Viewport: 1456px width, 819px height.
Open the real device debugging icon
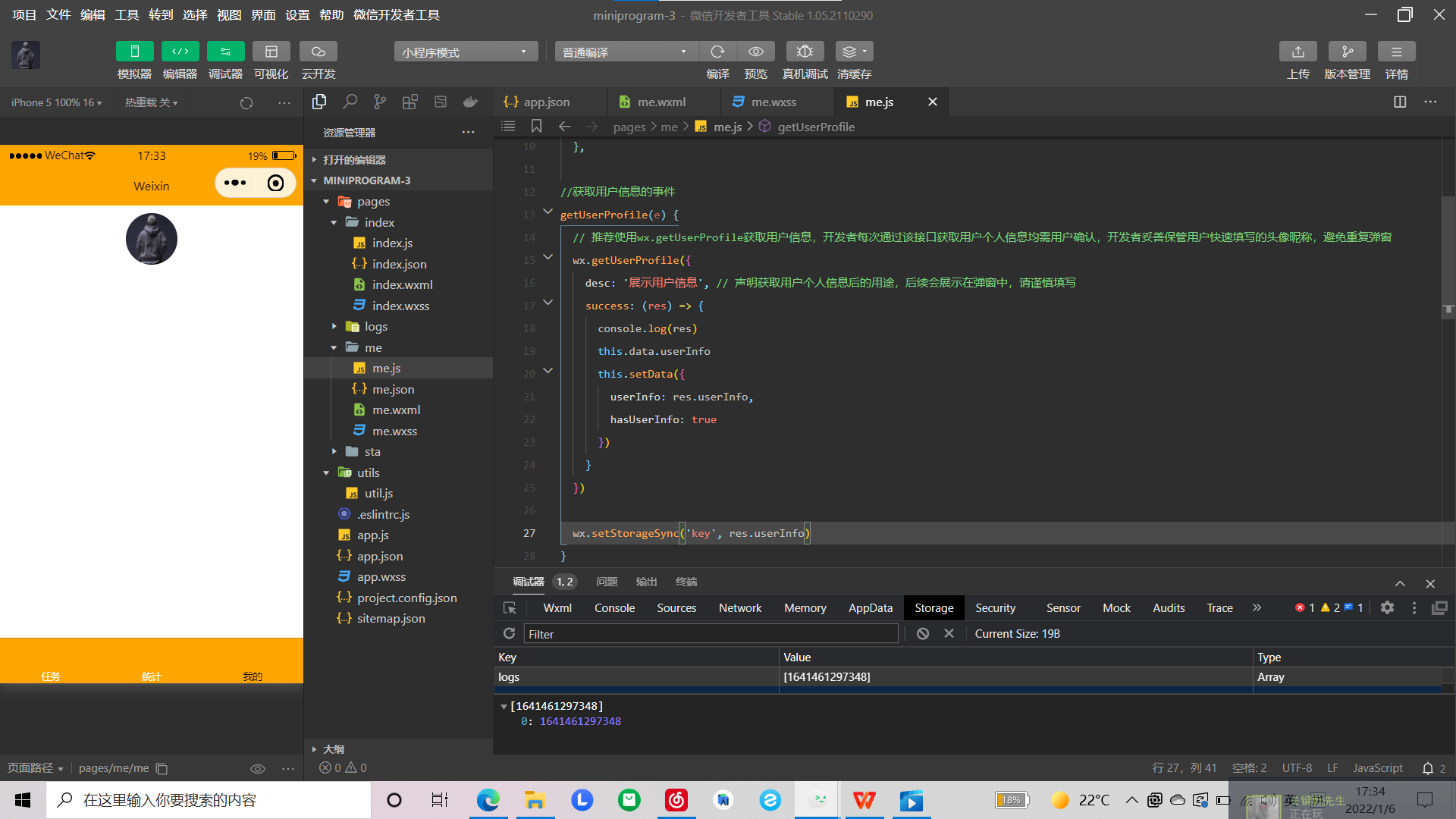[x=805, y=52]
